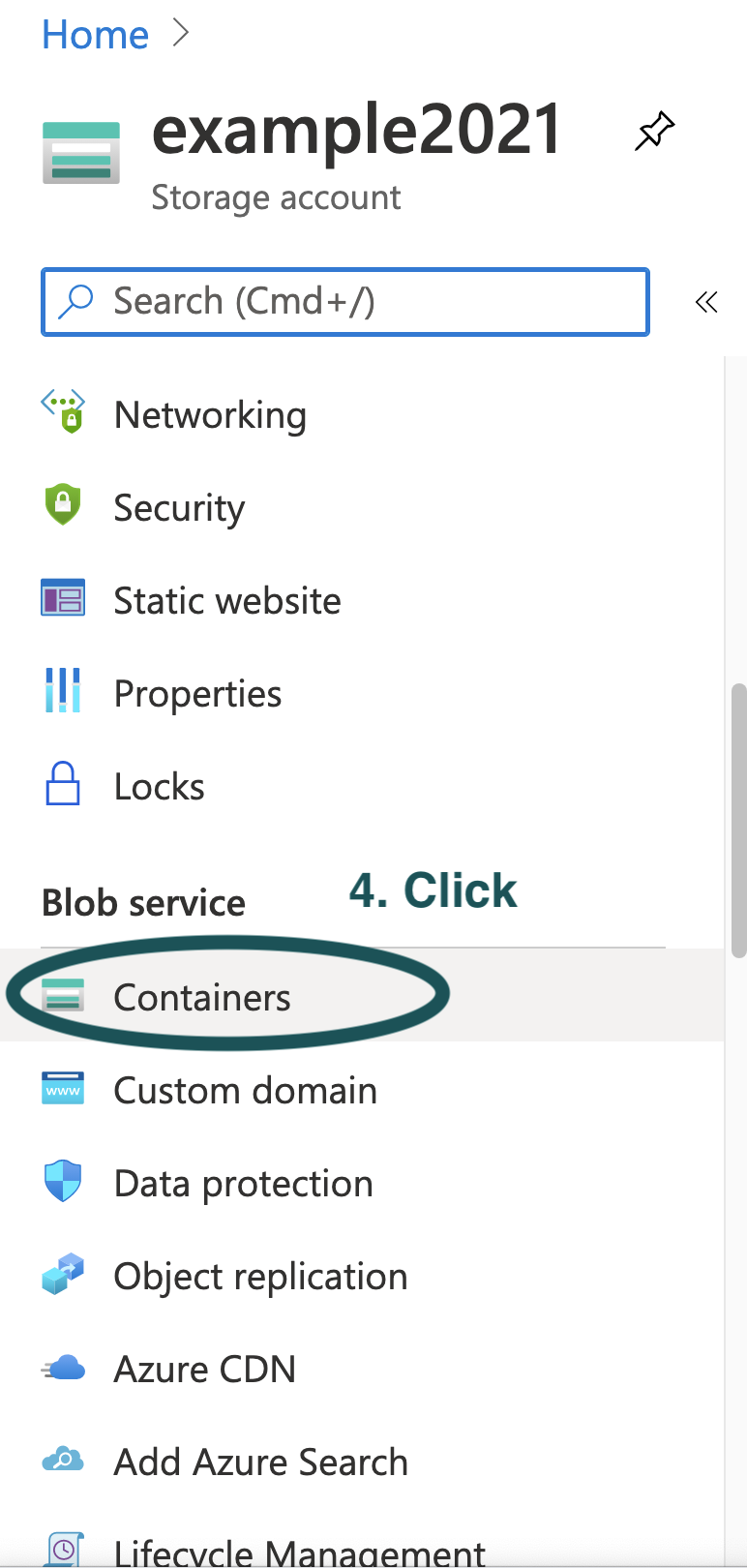Open the Containers menu item
The image size is (747, 1568).
point(201,997)
